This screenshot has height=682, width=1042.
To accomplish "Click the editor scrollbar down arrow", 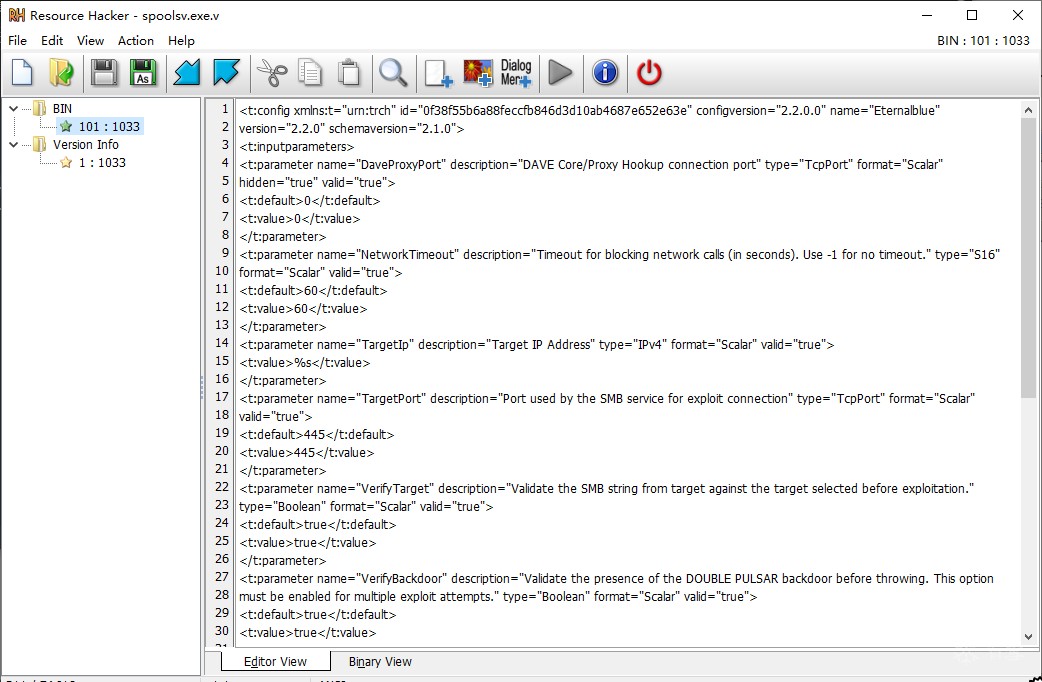I will point(1028,637).
